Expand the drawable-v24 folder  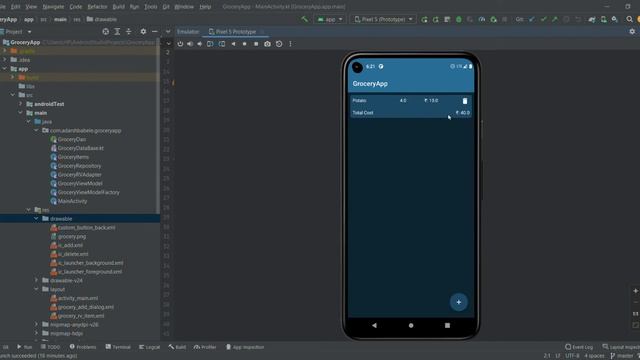click(x=36, y=280)
